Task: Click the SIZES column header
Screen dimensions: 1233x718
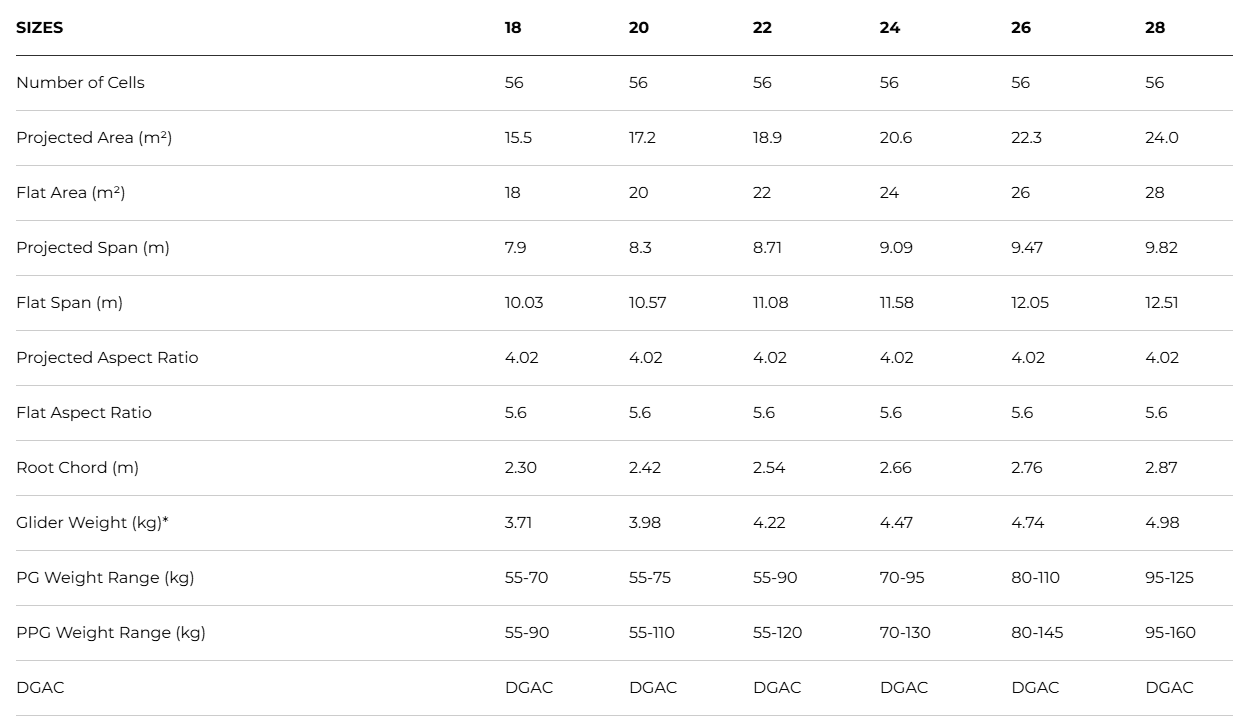Action: click(x=39, y=28)
